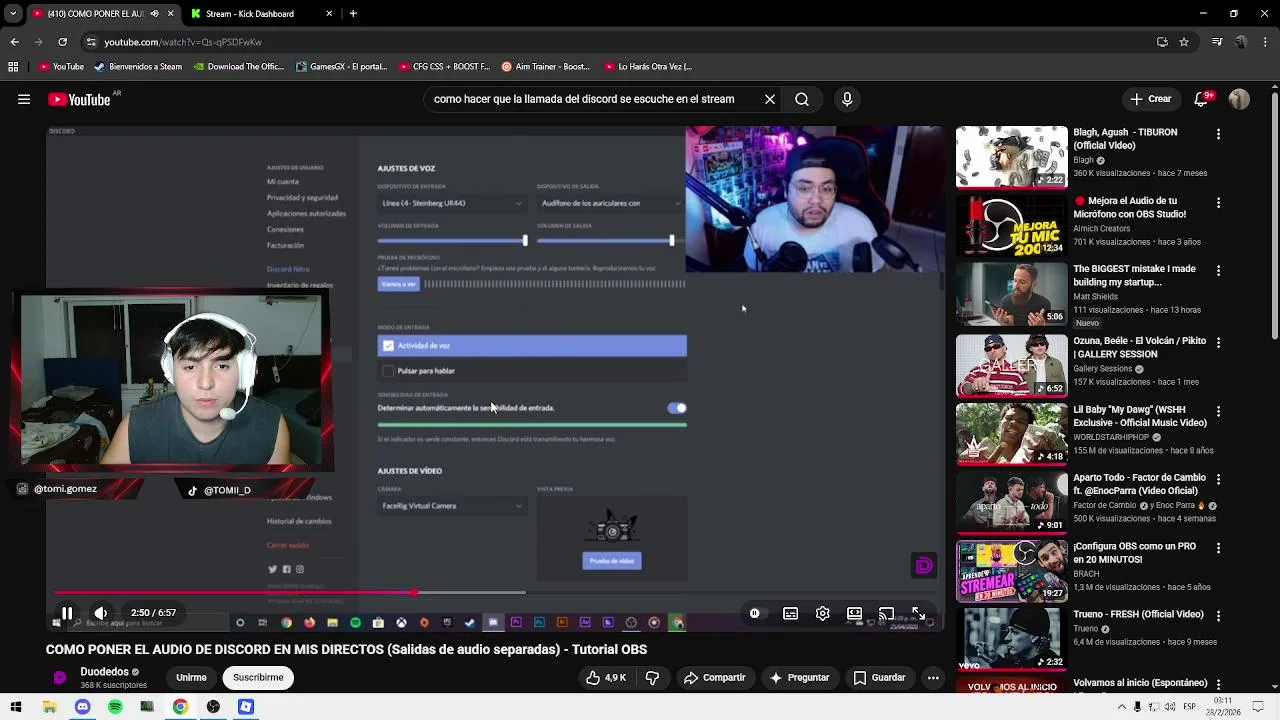The image size is (1280, 720).
Task: Pause the video with the player button
Action: pyautogui.click(x=67, y=613)
